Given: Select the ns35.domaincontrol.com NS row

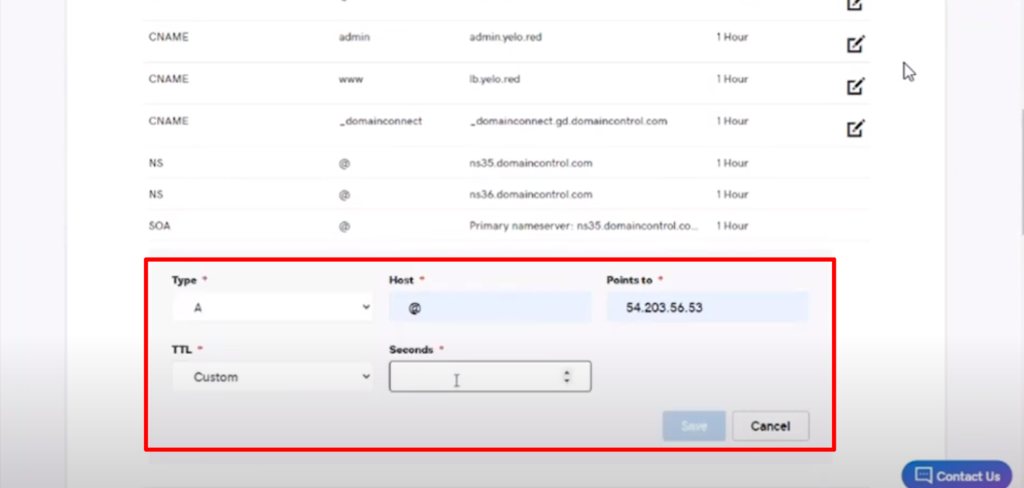Looking at the screenshot, I should (531, 163).
